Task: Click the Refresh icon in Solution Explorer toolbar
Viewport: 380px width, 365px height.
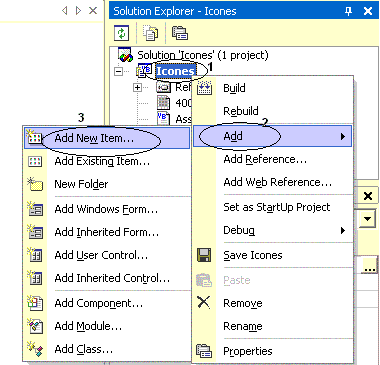Action: tap(121, 33)
